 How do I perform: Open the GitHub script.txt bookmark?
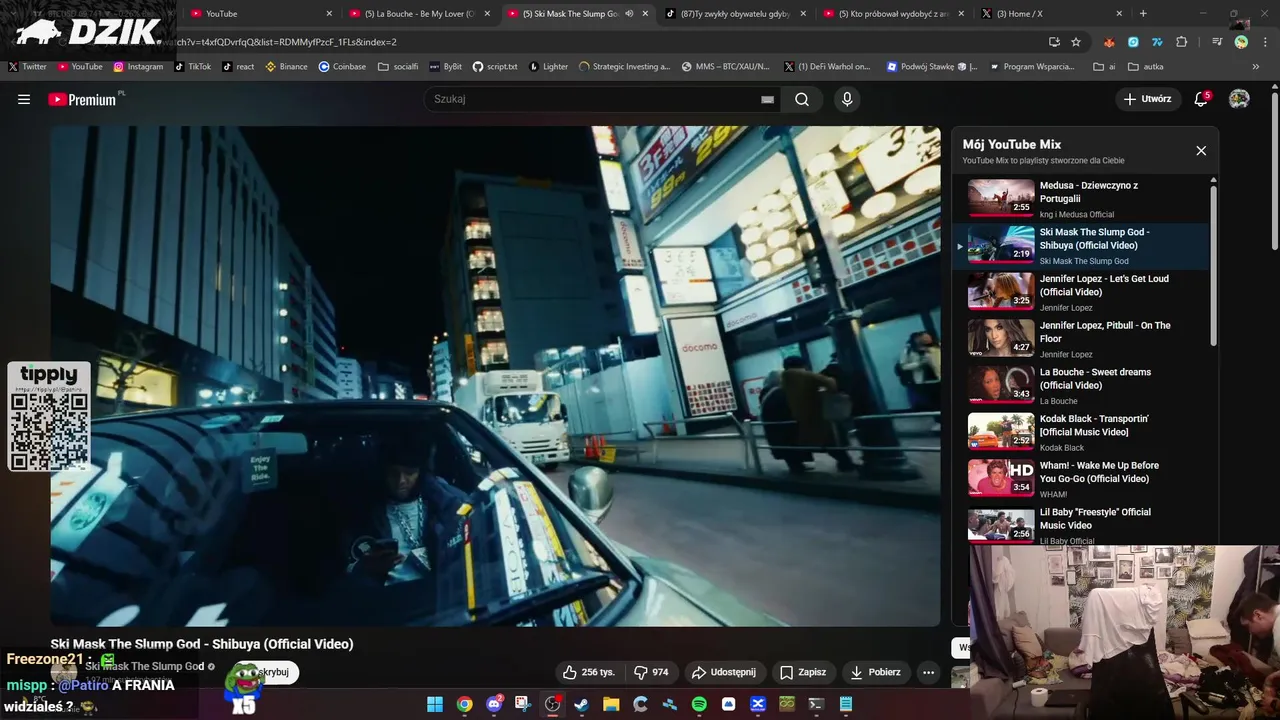coord(495,67)
